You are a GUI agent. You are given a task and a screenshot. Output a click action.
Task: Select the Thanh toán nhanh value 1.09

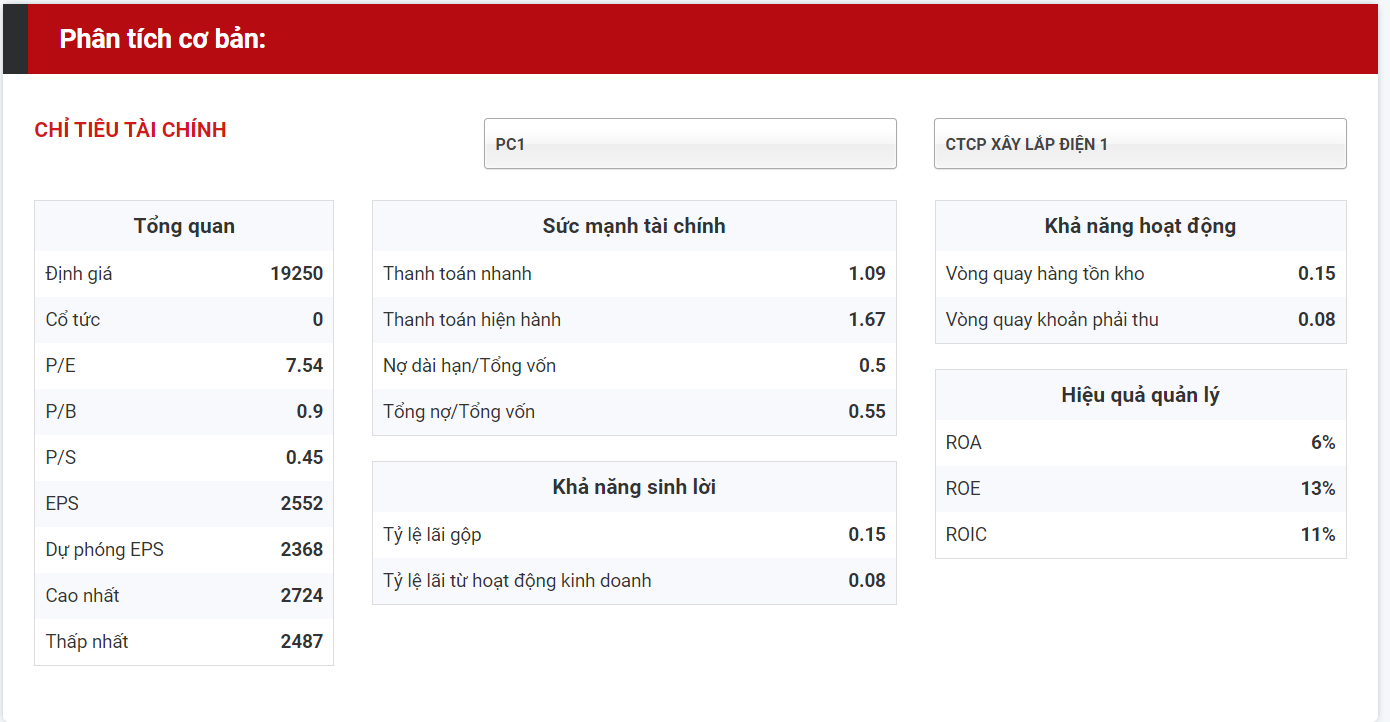pos(867,274)
